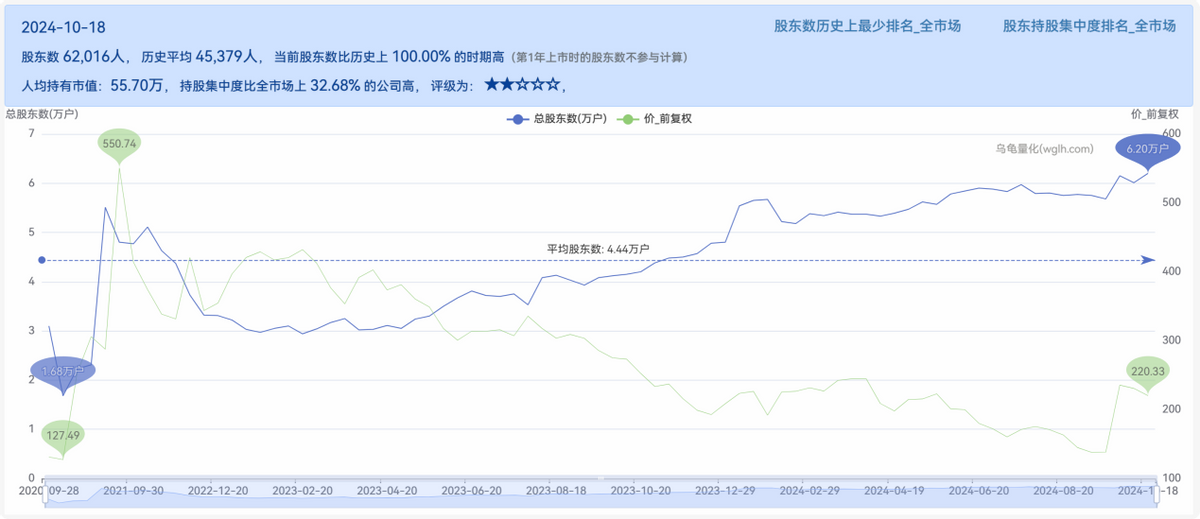Open the 股东持股集中度排名_全市场 link
This screenshot has height=519, width=1200.
click(x=1089, y=26)
